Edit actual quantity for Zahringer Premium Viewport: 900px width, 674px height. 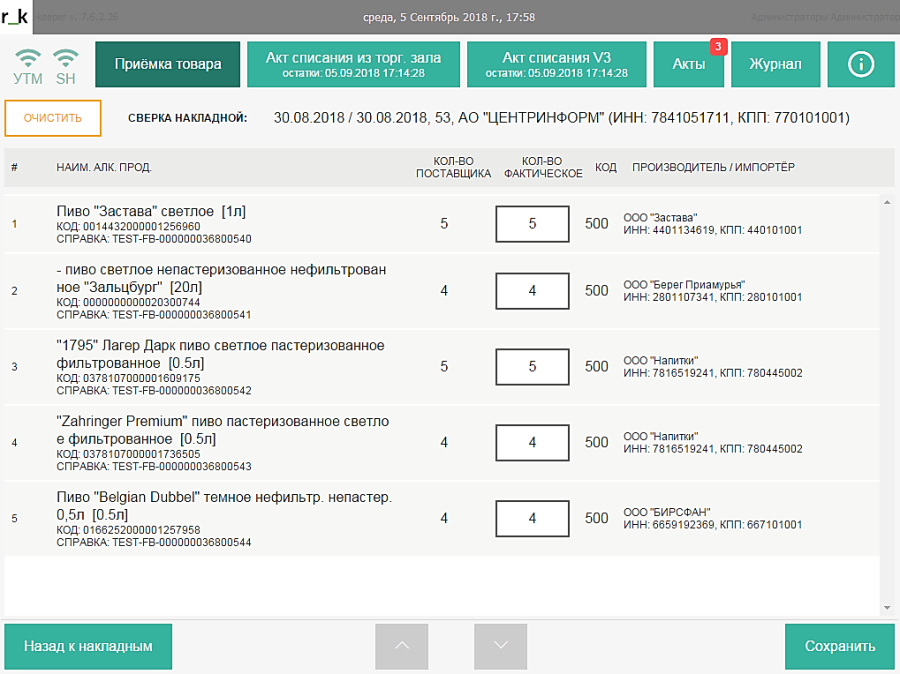(x=532, y=442)
